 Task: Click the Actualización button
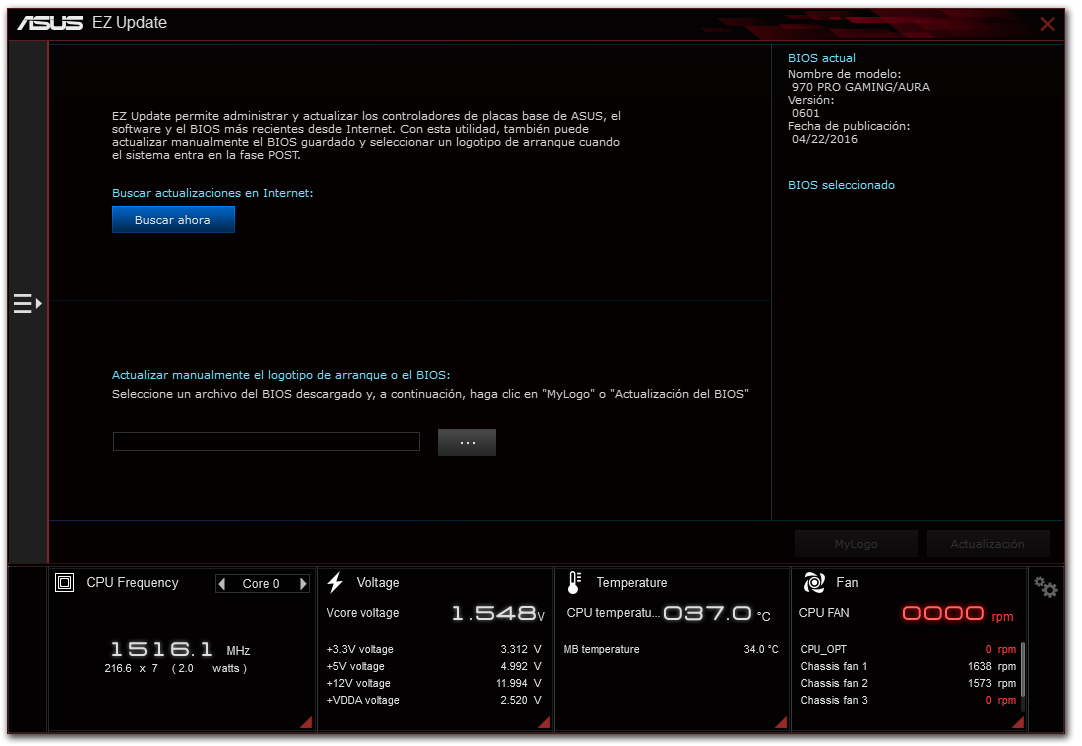click(x=987, y=544)
